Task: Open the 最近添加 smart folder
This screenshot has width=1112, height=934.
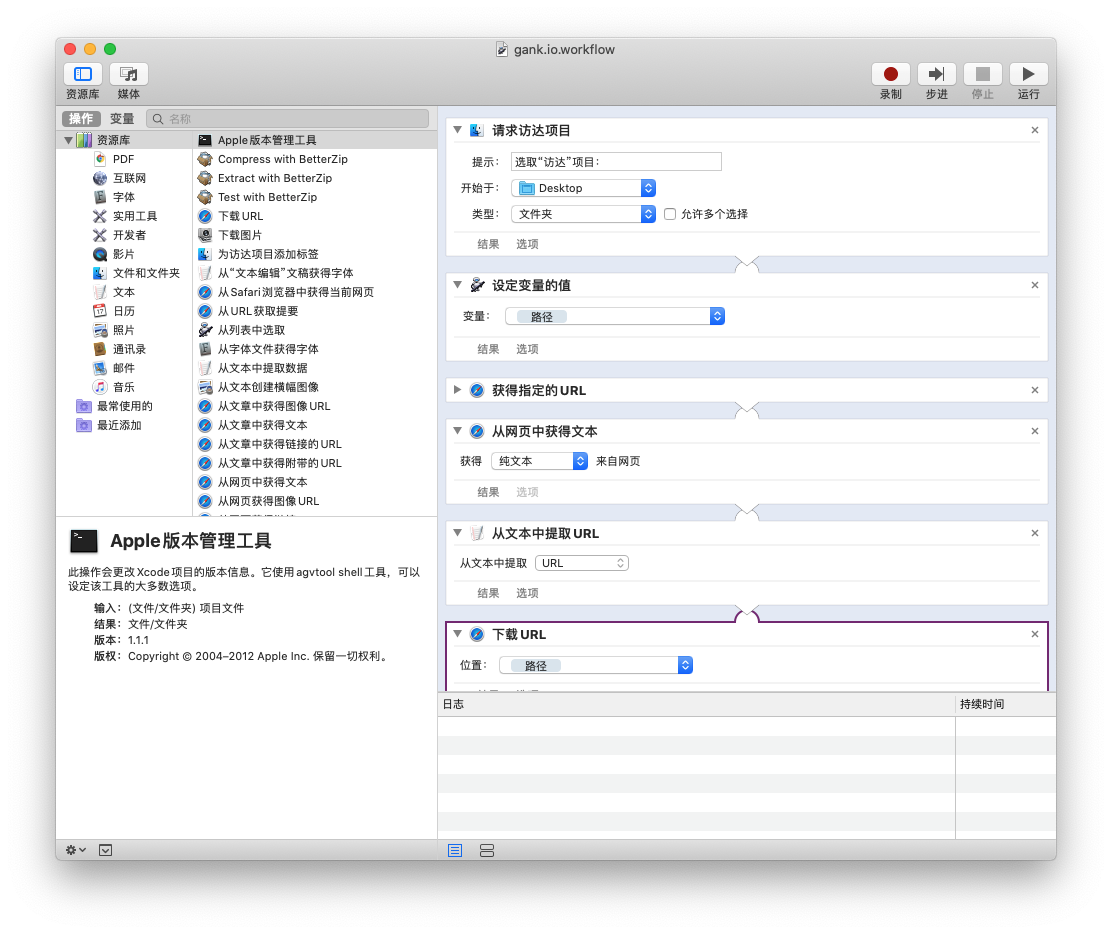Action: coord(118,425)
